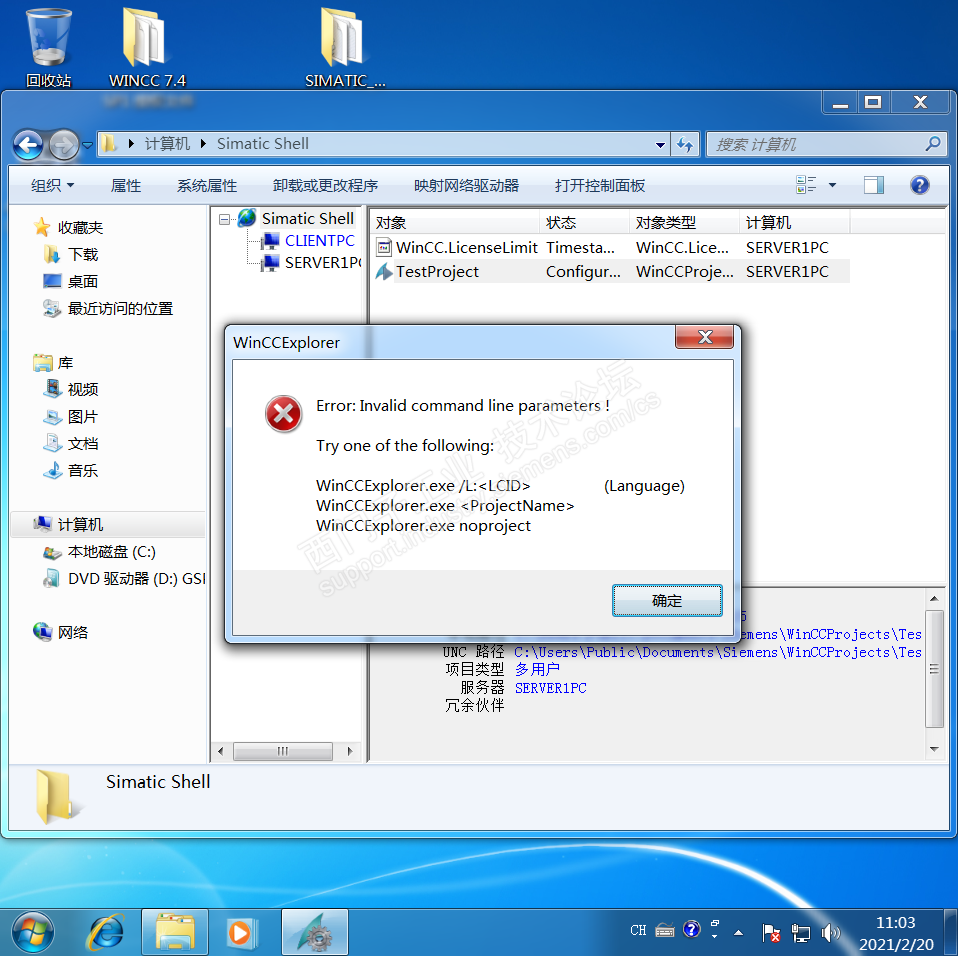958x956 pixels.
Task: Open recent pages dropdown next to navigation arrows
Action: click(x=87, y=145)
